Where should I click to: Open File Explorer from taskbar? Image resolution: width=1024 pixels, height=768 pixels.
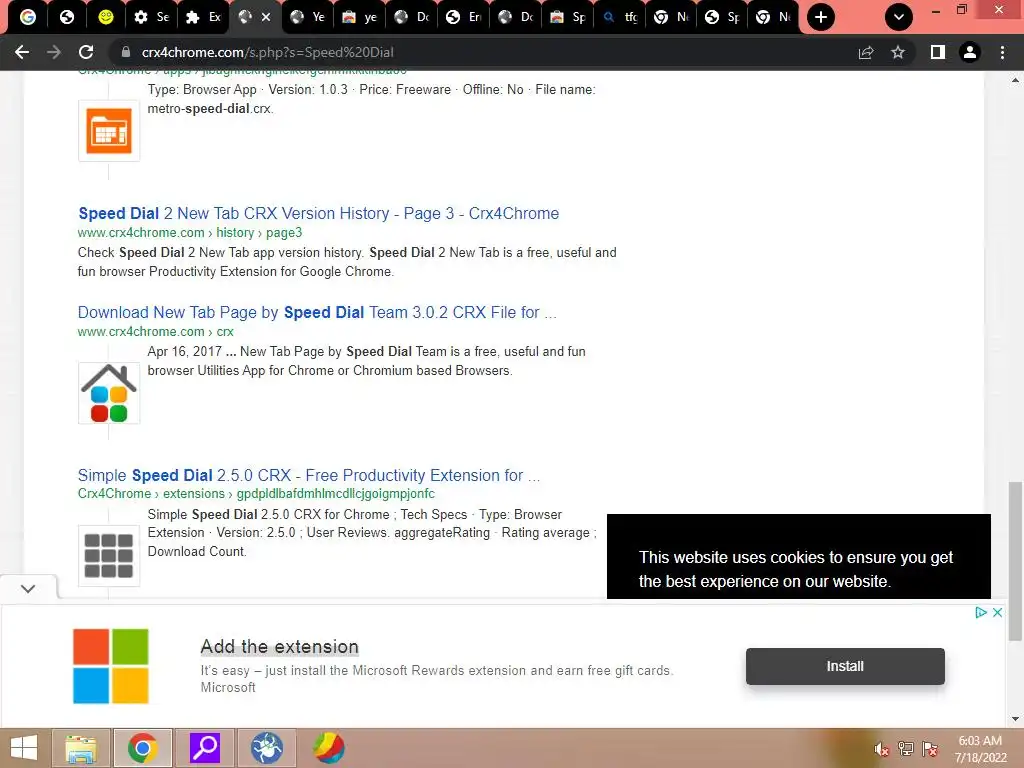point(81,748)
